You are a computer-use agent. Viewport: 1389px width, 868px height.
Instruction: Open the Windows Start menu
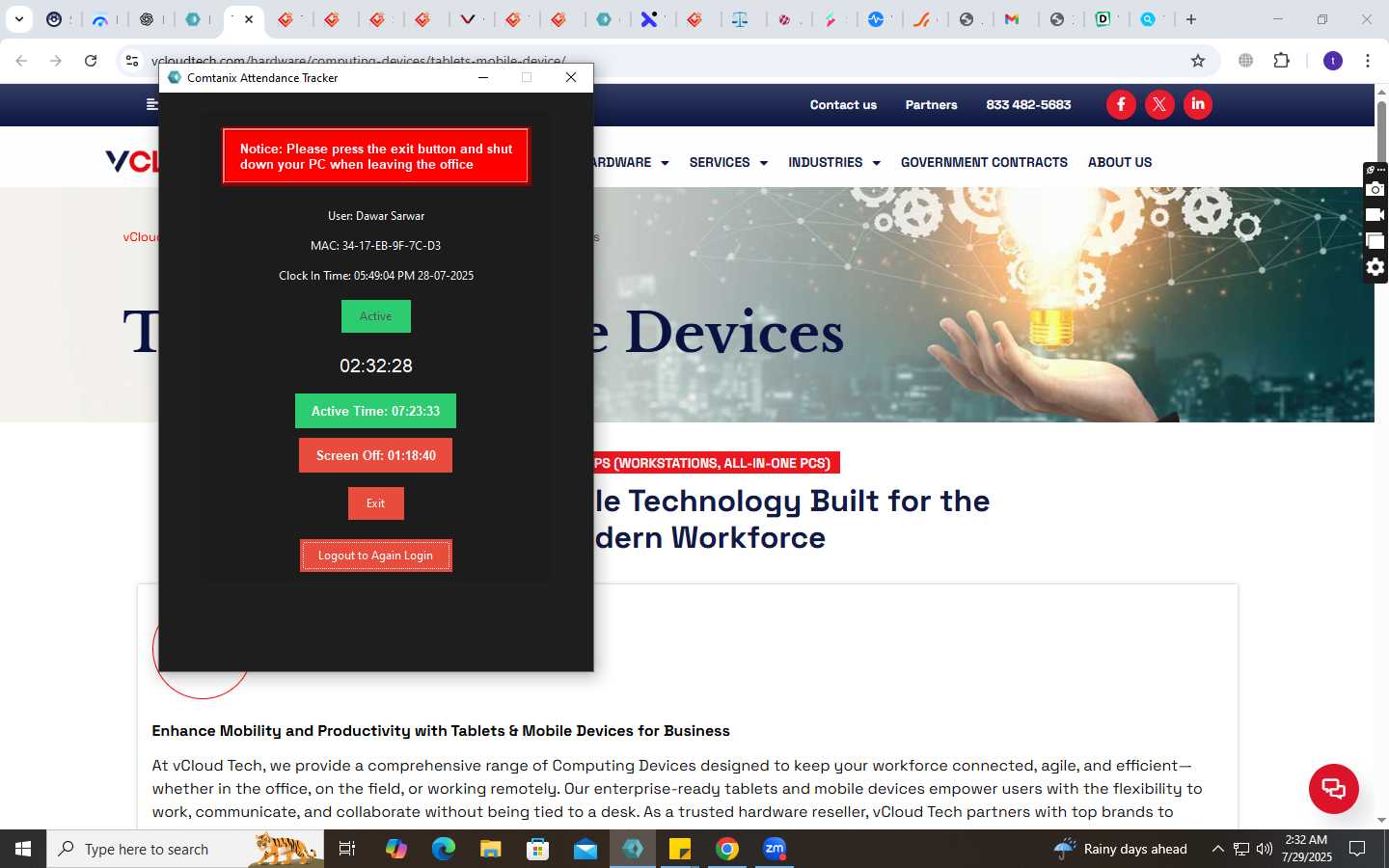point(23,849)
